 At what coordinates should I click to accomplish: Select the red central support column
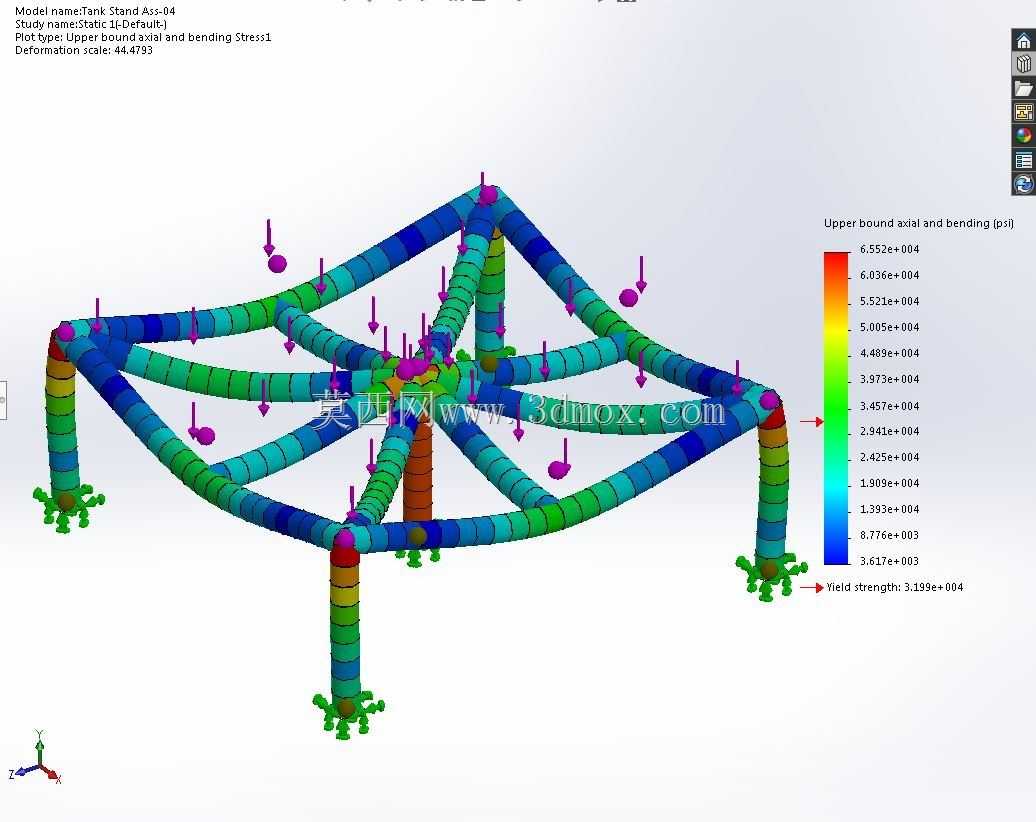tap(418, 472)
